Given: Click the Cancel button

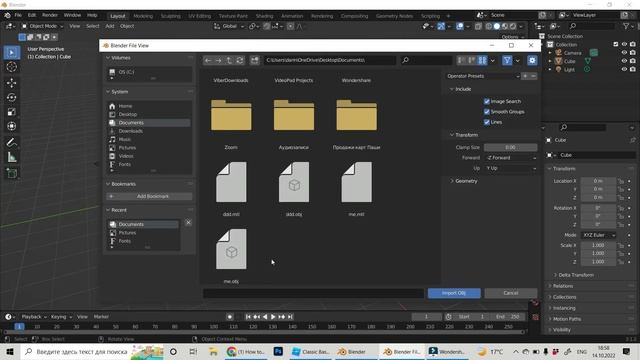Looking at the screenshot, I should tap(511, 293).
